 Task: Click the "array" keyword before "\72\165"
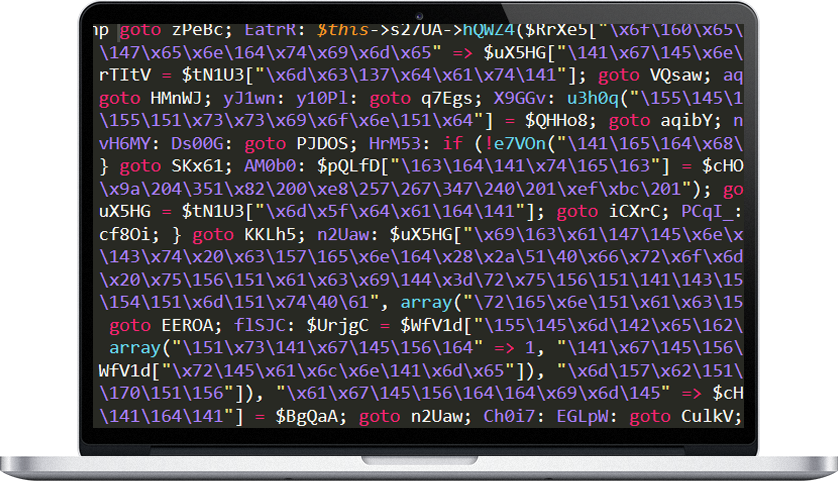click(426, 303)
